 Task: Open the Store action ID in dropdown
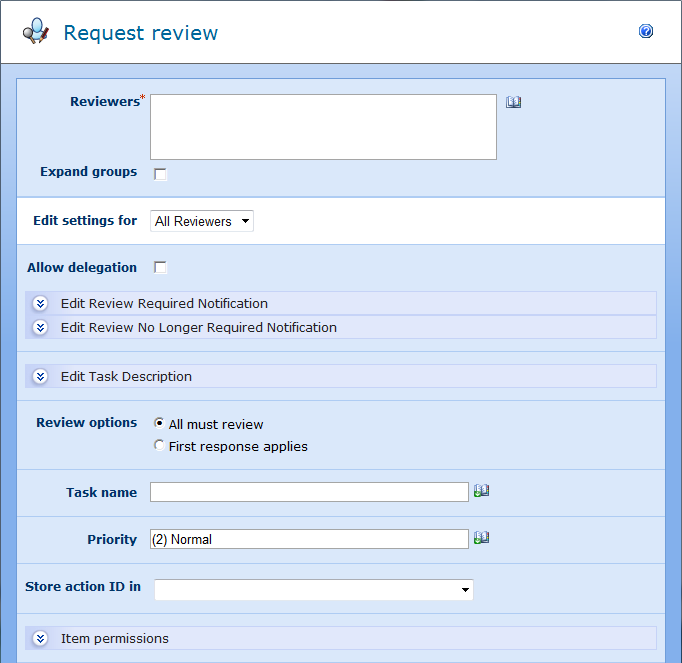tap(313, 590)
